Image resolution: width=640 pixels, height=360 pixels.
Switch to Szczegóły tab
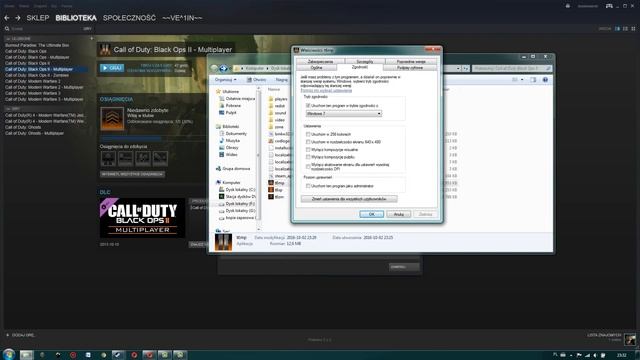[x=364, y=62]
